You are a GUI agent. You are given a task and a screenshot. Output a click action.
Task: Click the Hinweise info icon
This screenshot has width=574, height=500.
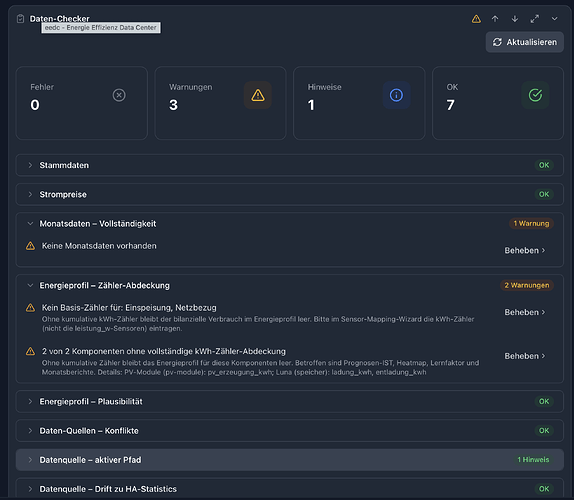click(x=396, y=95)
